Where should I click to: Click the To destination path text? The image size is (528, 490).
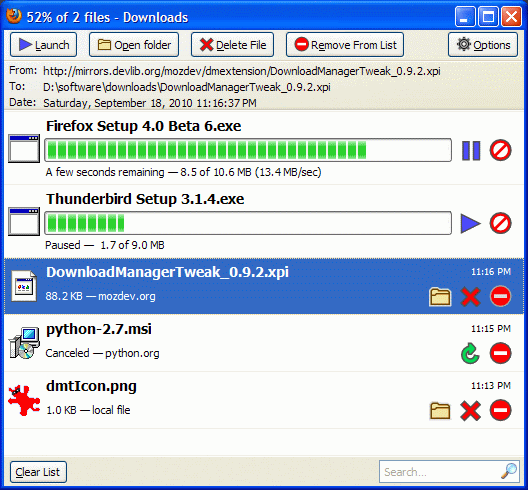[187, 87]
